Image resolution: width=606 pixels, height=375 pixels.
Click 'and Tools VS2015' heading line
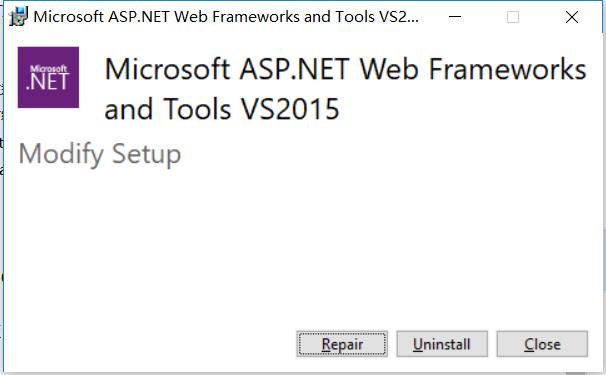coord(222,109)
